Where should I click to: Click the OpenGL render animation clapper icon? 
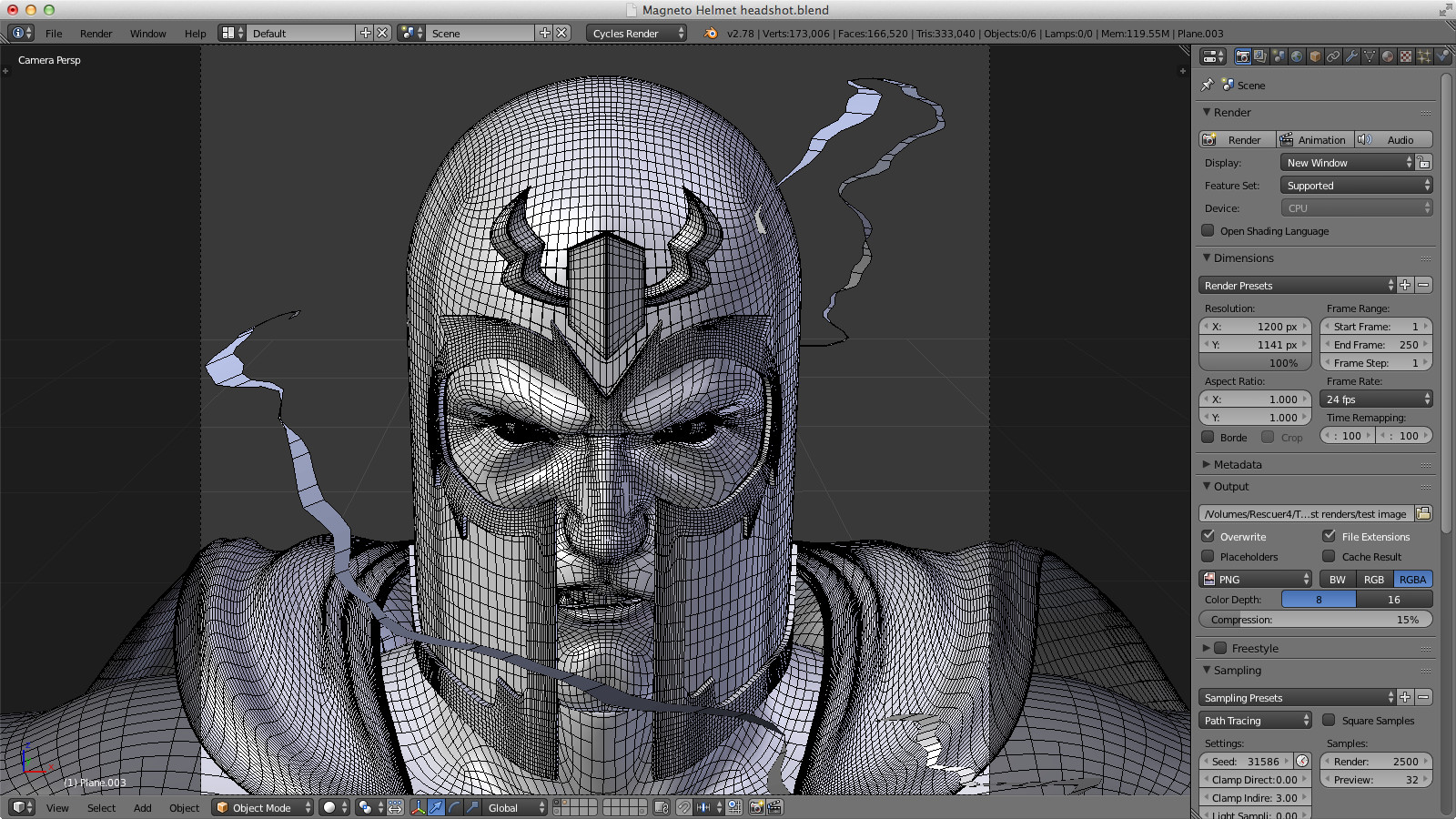click(x=774, y=807)
